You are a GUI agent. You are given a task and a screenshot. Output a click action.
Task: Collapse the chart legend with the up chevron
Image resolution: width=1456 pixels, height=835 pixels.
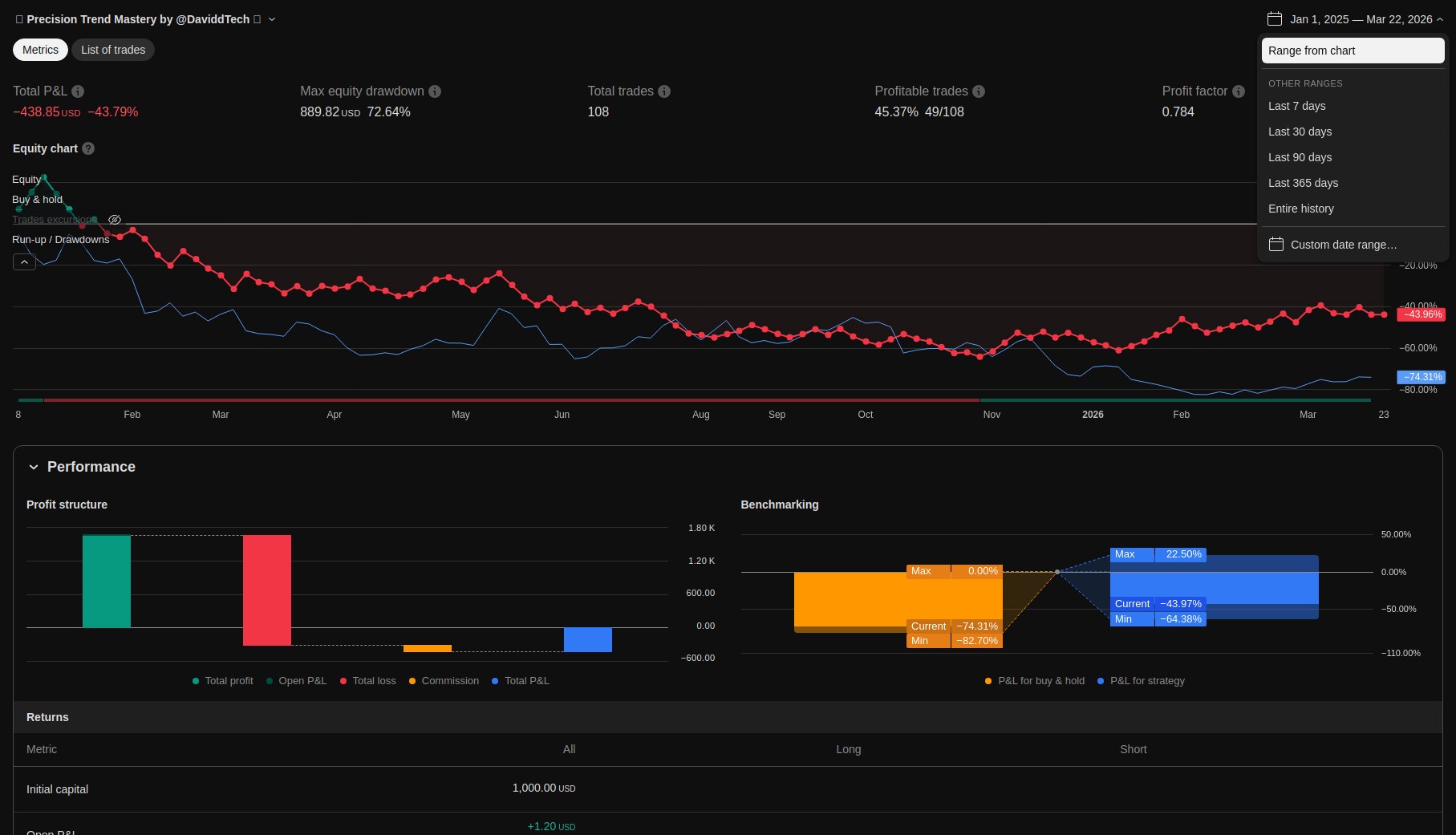(x=24, y=262)
